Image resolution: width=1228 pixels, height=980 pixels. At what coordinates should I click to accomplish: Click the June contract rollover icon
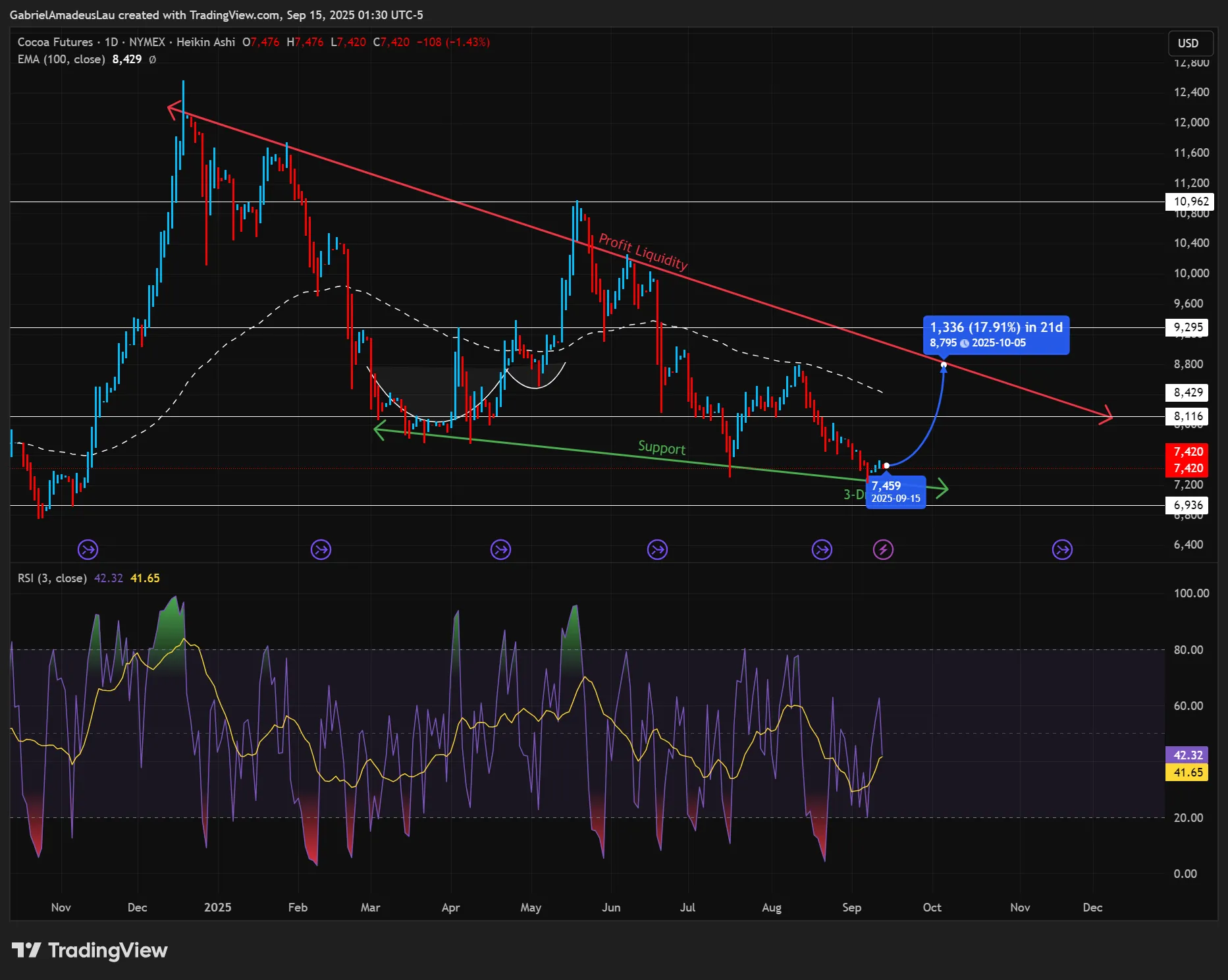tap(657, 549)
